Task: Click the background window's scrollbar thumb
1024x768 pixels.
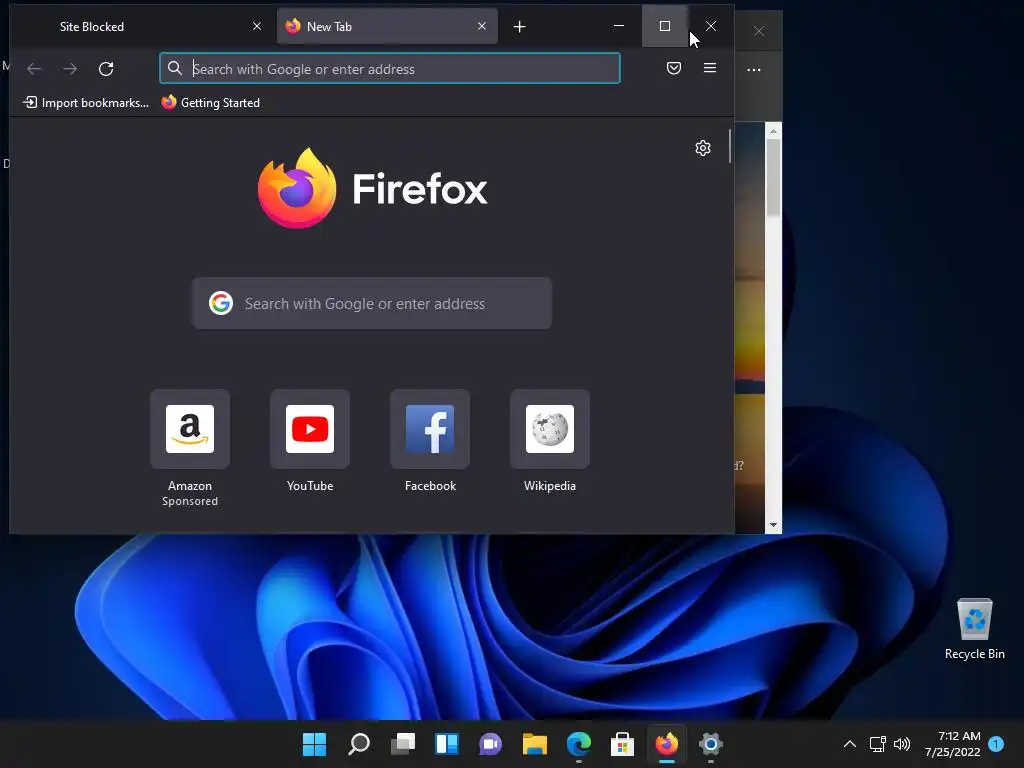Action: pyautogui.click(x=773, y=177)
